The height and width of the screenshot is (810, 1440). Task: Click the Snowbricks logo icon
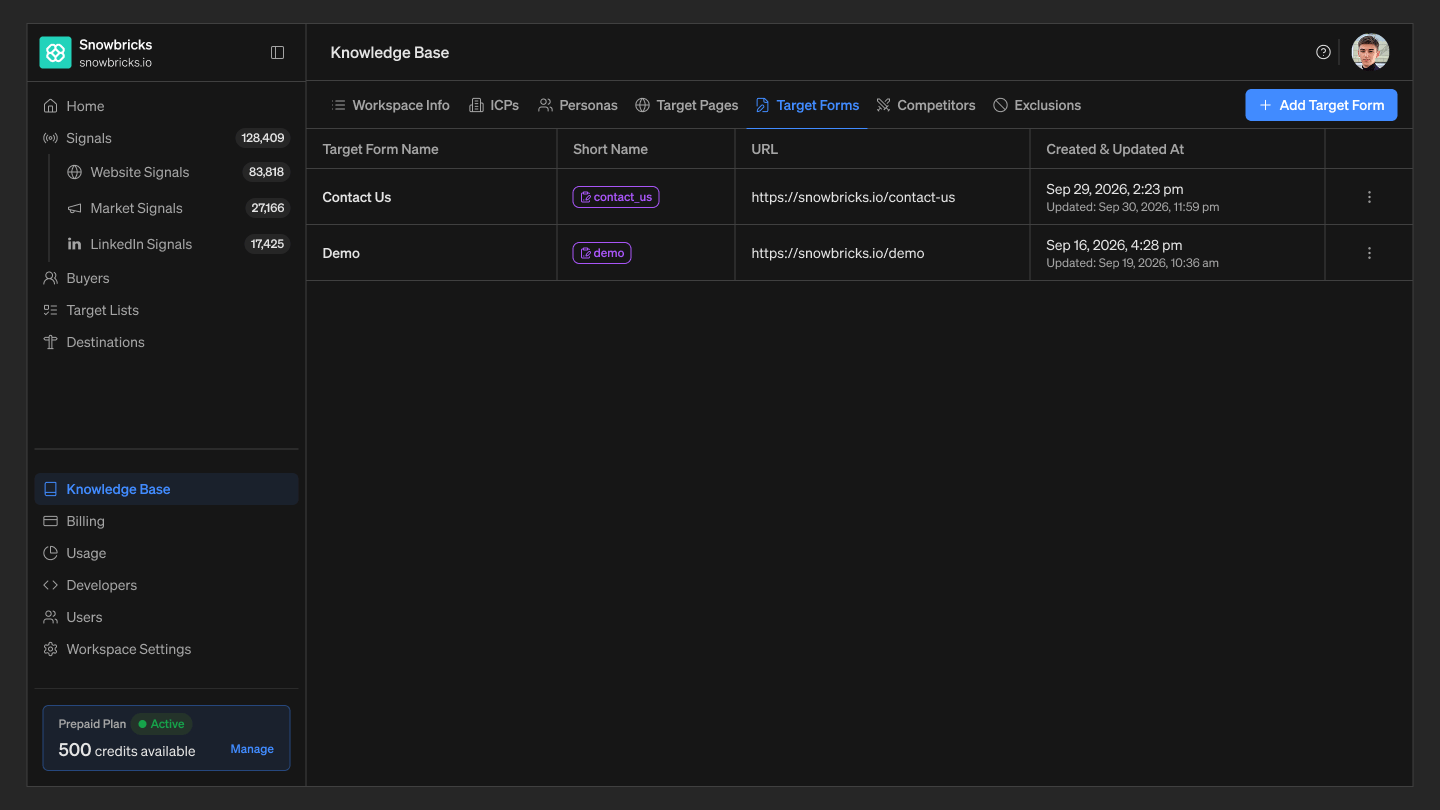coord(55,52)
